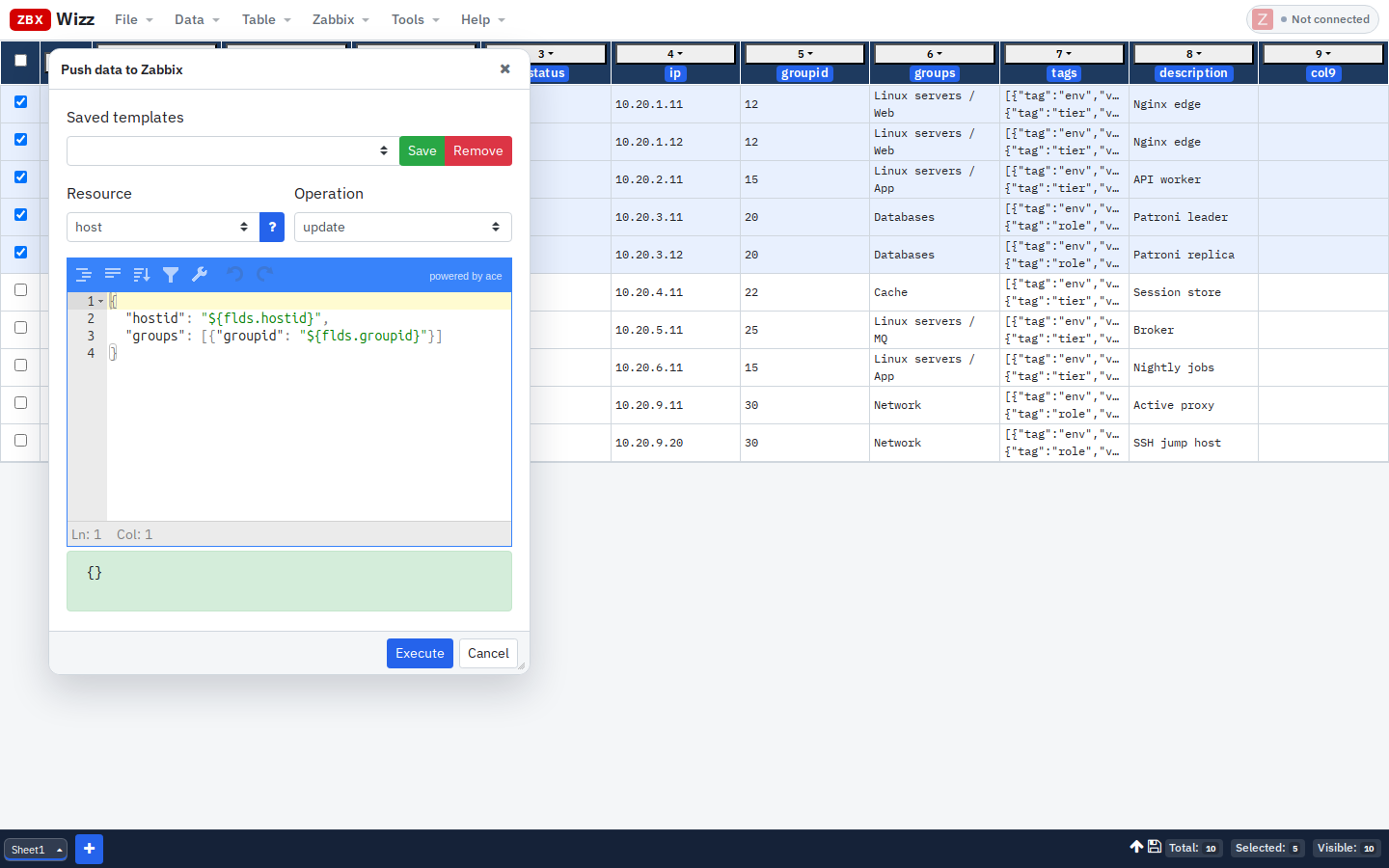The height and width of the screenshot is (868, 1389).
Task: Uncheck the Patroni replica row checkbox
Action: tap(20, 252)
